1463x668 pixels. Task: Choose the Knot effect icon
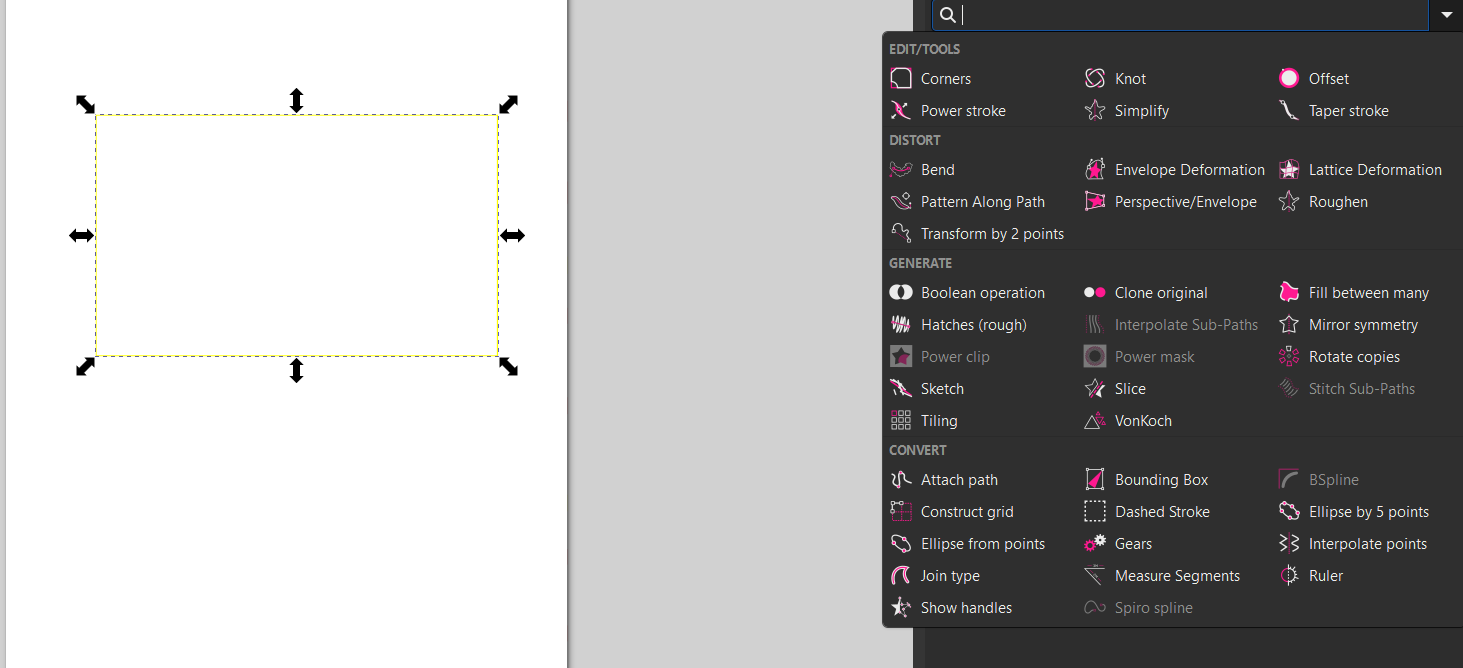1095,79
